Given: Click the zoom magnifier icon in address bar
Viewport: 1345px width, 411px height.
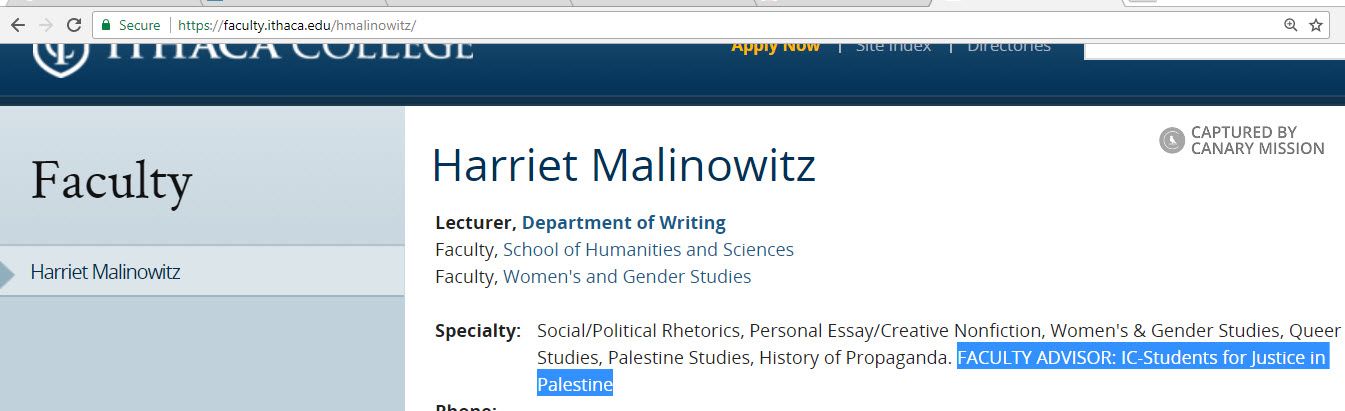Looking at the screenshot, I should (1290, 25).
